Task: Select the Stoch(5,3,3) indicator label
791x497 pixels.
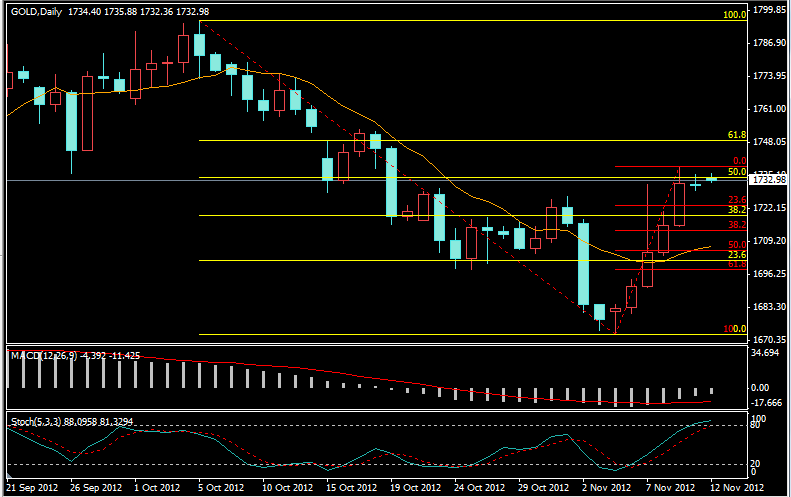Action: coord(36,422)
